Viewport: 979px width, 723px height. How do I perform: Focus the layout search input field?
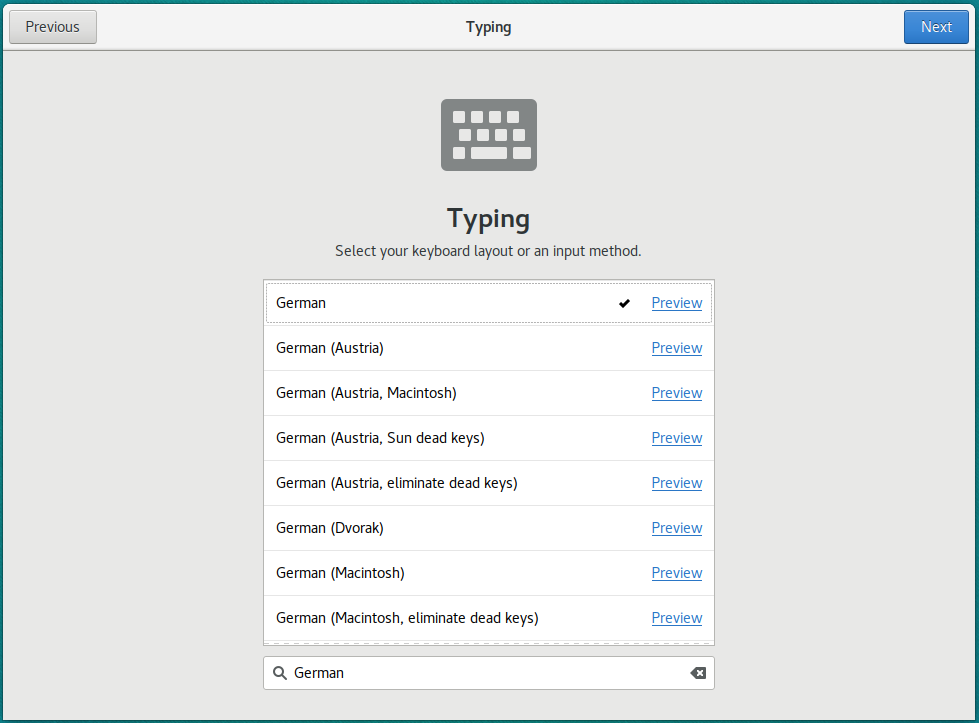(480, 673)
